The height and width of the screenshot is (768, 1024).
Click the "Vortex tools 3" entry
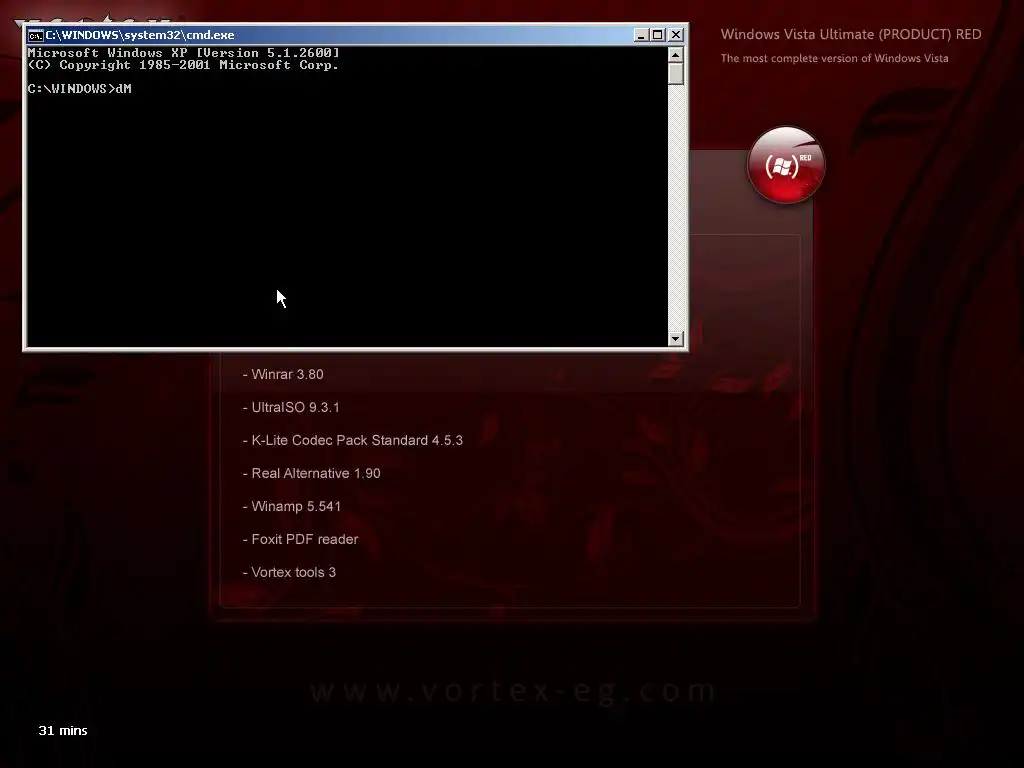pyautogui.click(x=289, y=572)
